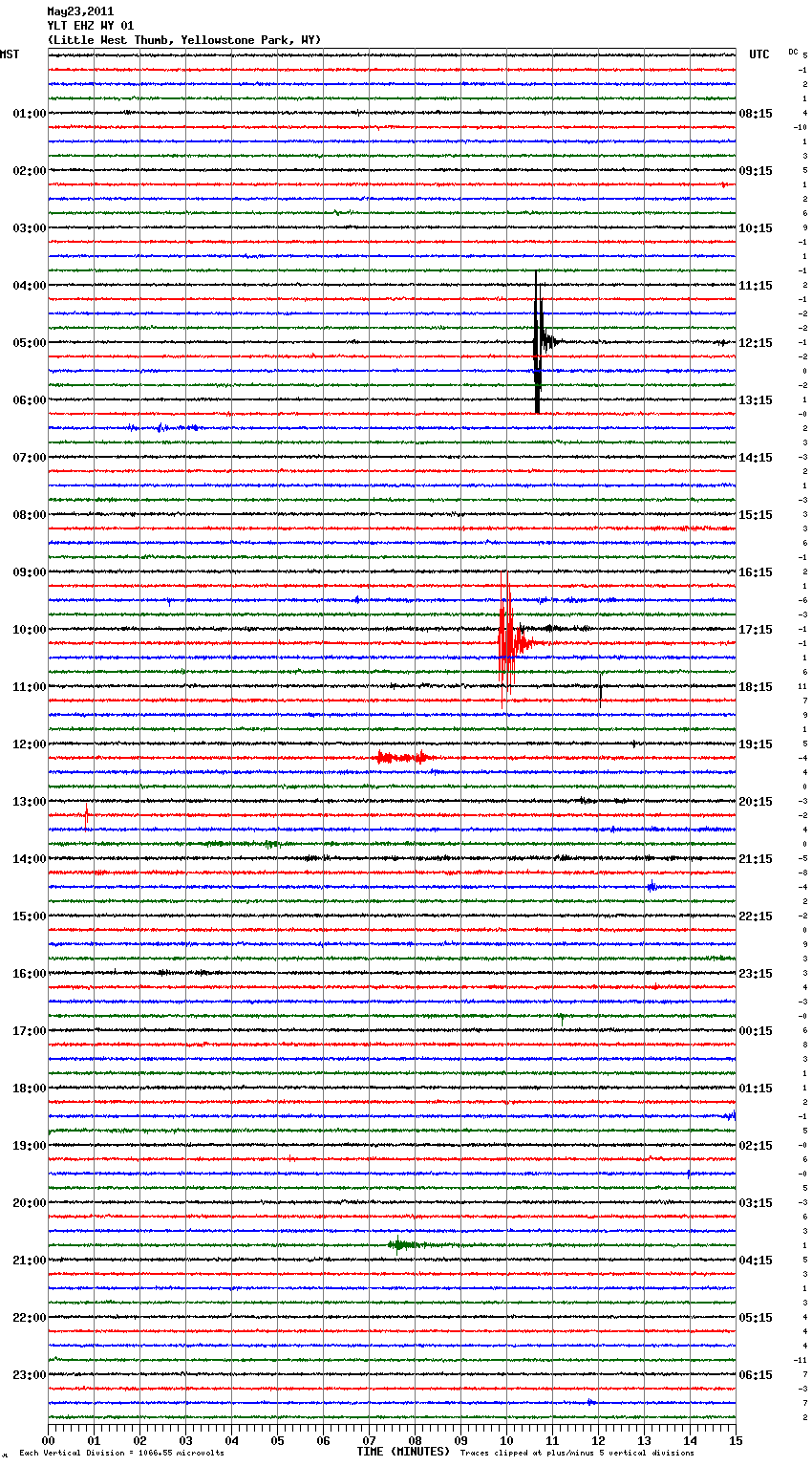Select the 13:00 MST time label
The width and height of the screenshot is (812, 1466).
click(x=29, y=802)
